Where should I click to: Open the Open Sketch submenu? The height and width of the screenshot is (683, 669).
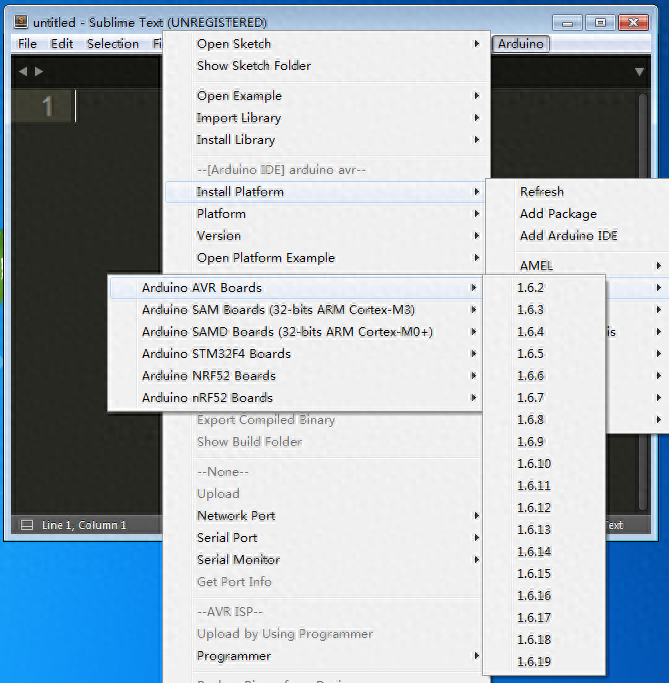tap(327, 44)
